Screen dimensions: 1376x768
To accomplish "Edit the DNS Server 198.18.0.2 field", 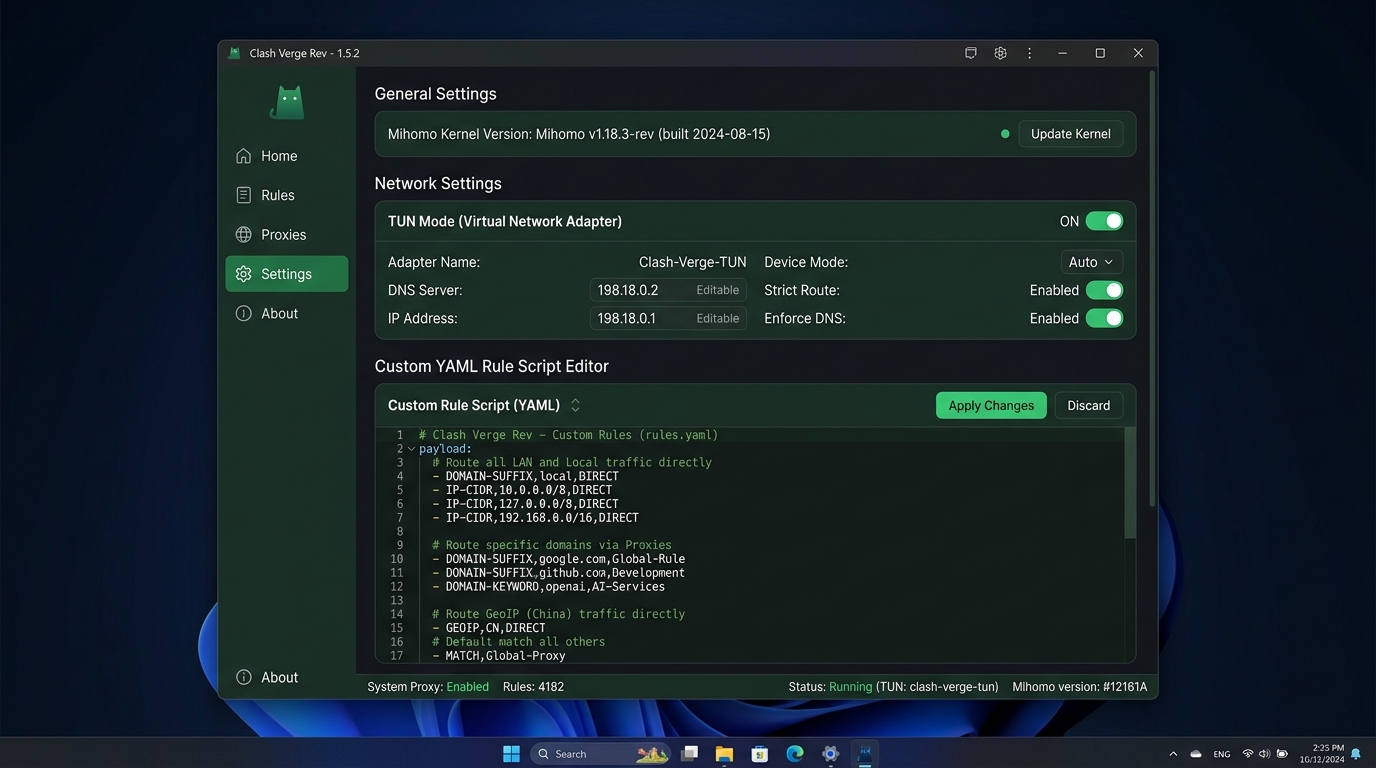I will 668,290.
